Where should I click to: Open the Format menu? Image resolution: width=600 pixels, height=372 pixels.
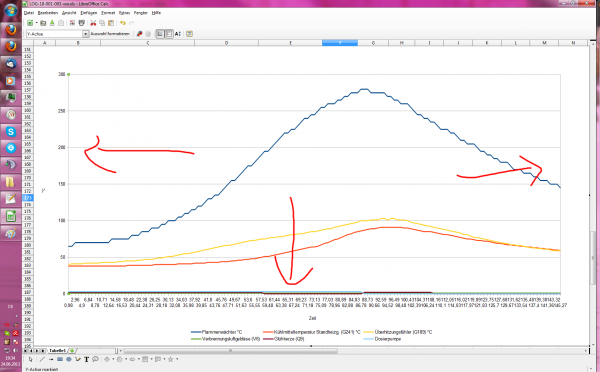108,13
